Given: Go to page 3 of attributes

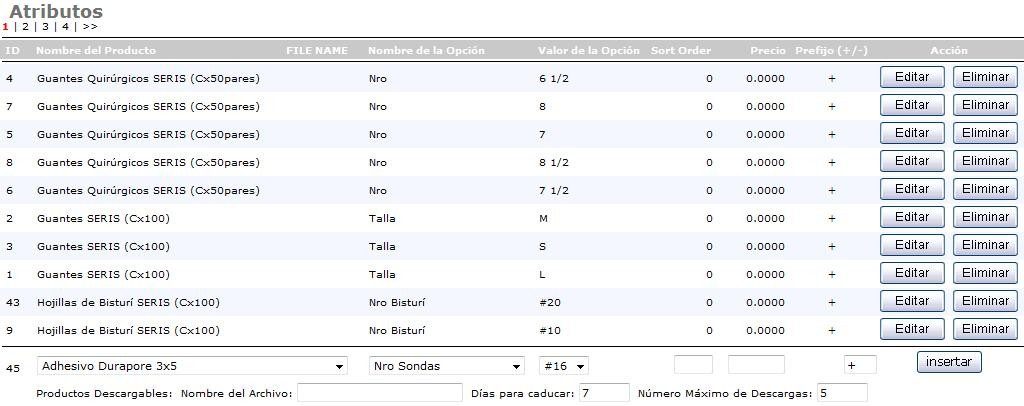Looking at the screenshot, I should (45, 27).
